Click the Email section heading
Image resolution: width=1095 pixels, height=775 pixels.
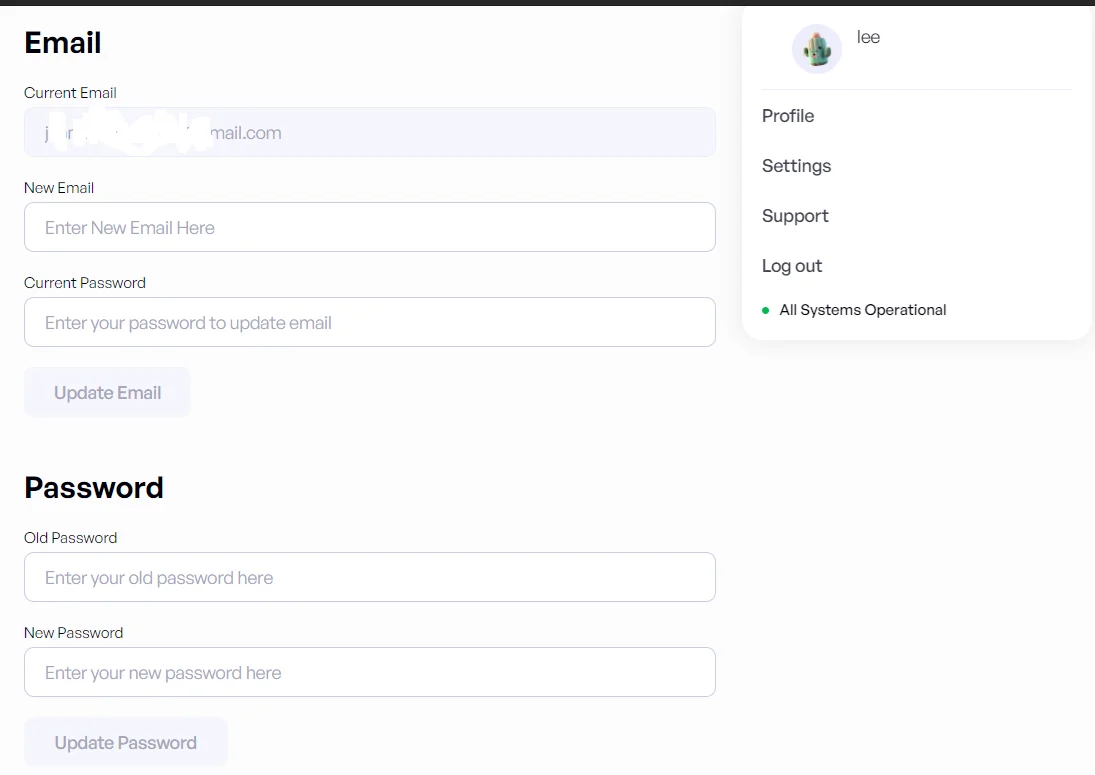click(x=63, y=43)
